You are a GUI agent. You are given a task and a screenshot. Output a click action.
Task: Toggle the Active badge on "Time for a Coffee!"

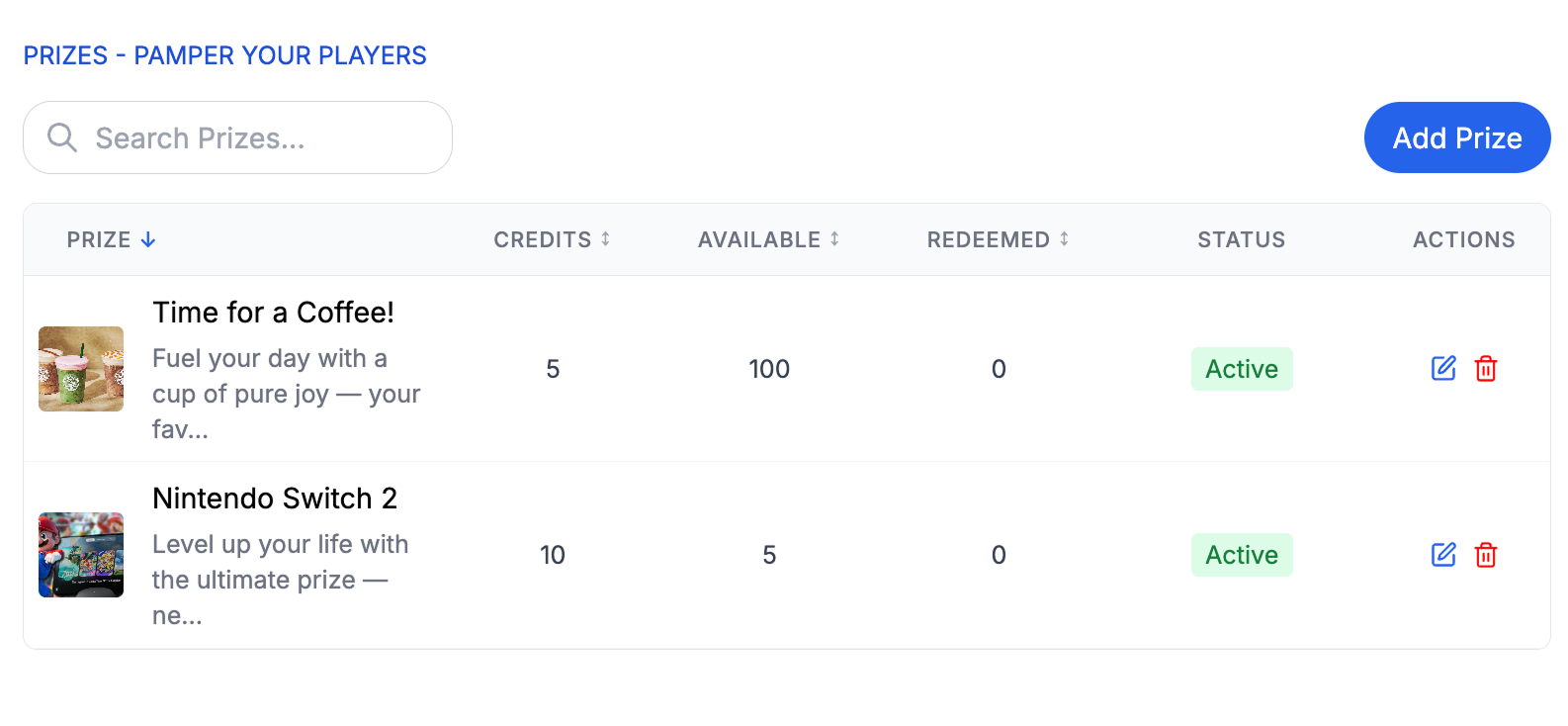tap(1242, 369)
